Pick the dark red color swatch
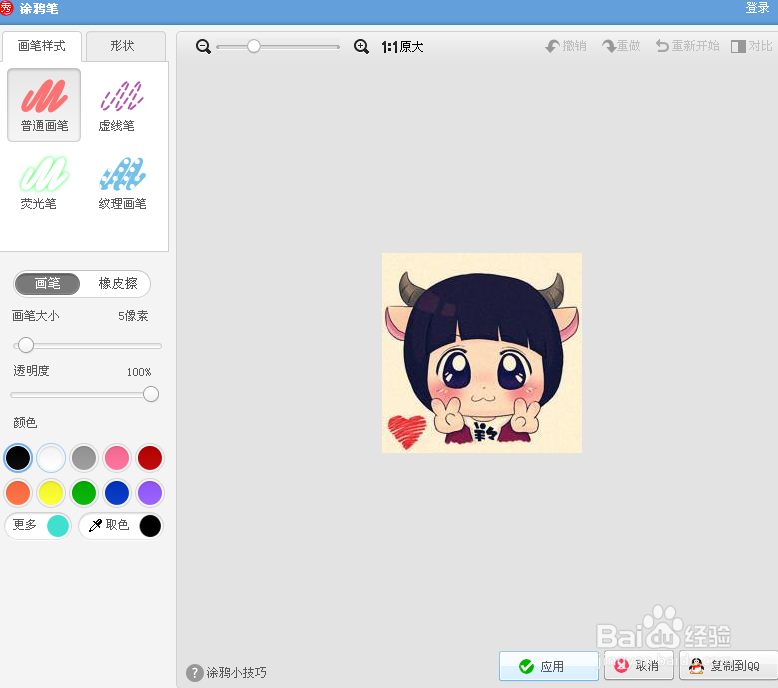This screenshot has height=688, width=778. pos(150,457)
